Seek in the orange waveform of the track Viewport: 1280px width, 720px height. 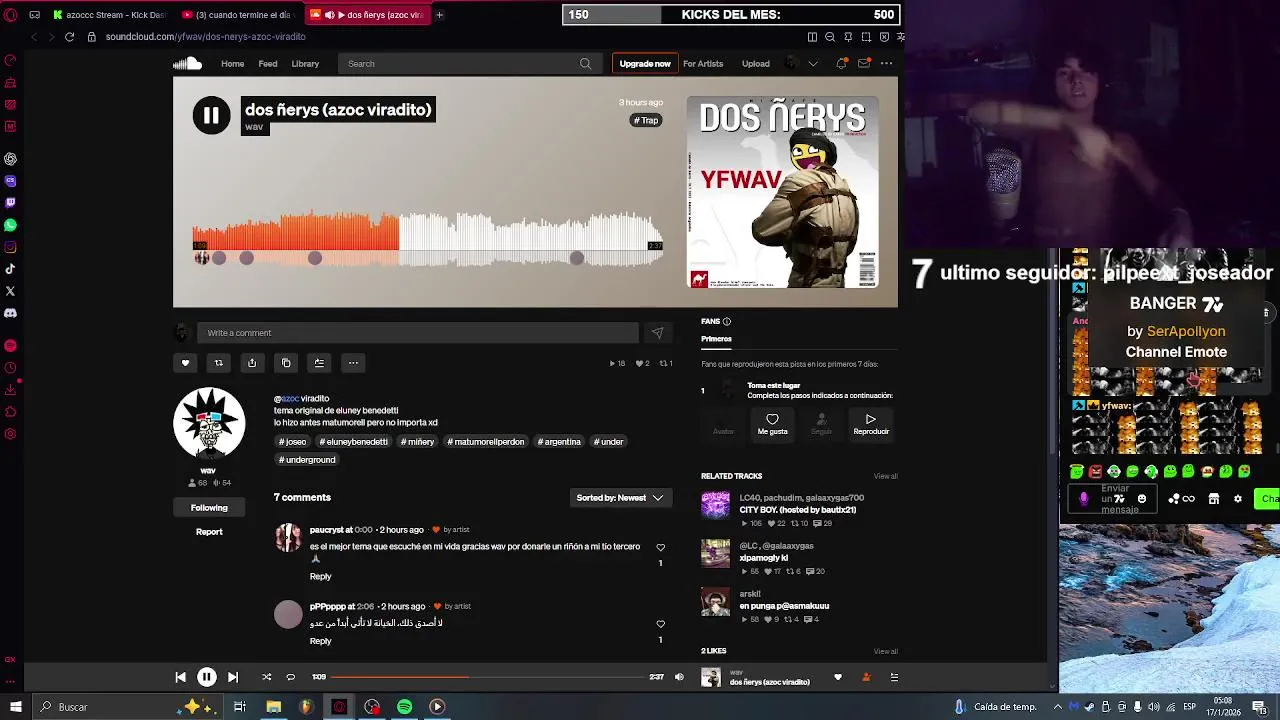tap(295, 232)
